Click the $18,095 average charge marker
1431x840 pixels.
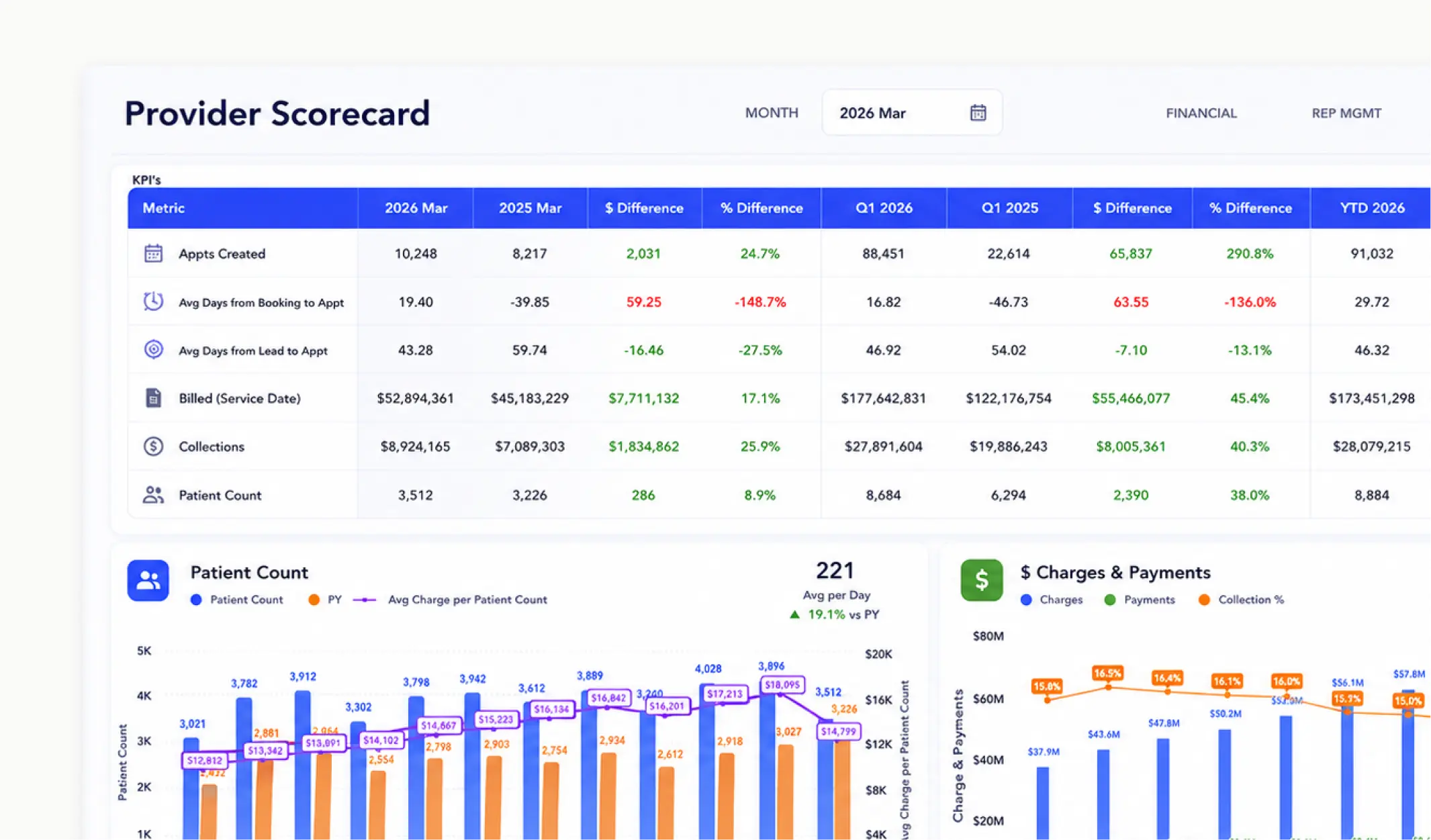tap(782, 685)
